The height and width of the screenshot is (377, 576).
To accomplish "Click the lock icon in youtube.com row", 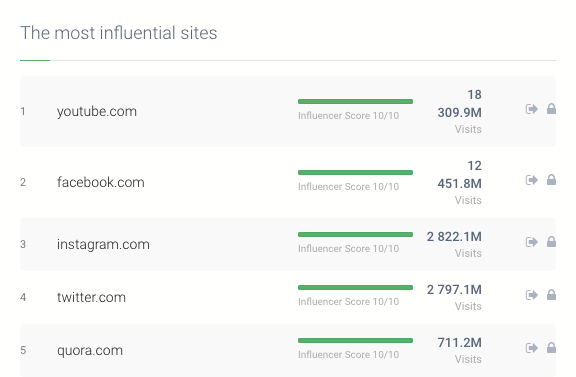I will [x=551, y=109].
